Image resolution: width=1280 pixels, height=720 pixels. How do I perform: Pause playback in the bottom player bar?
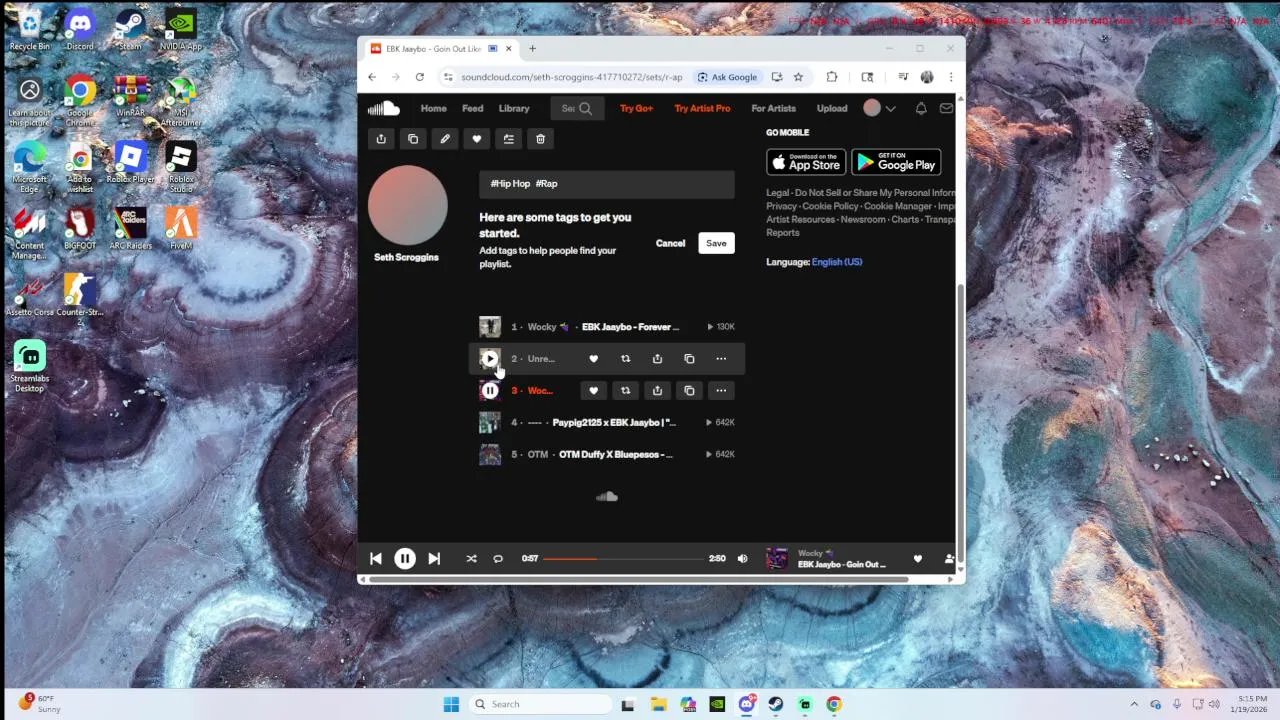(x=405, y=559)
